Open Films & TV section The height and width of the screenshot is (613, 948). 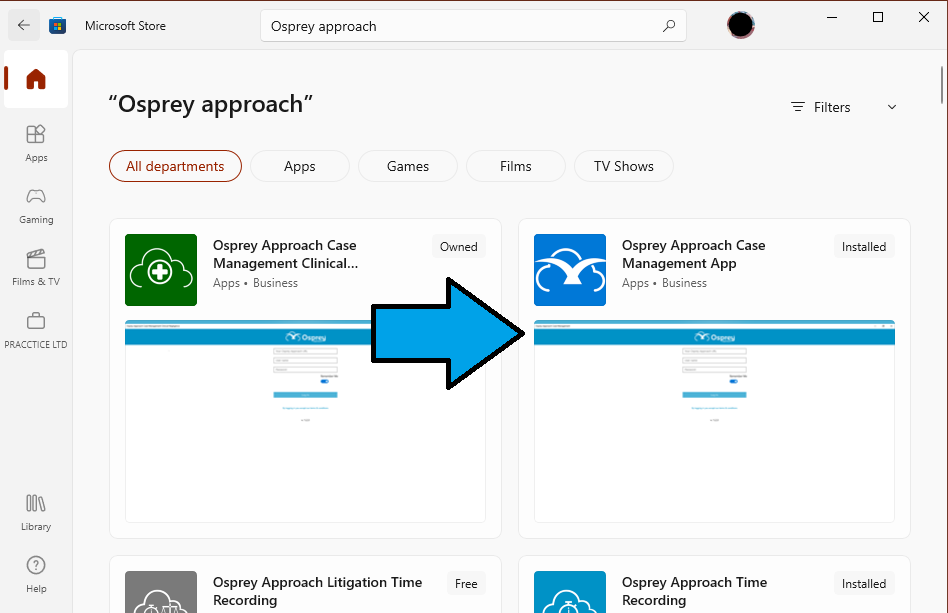pyautogui.click(x=36, y=268)
